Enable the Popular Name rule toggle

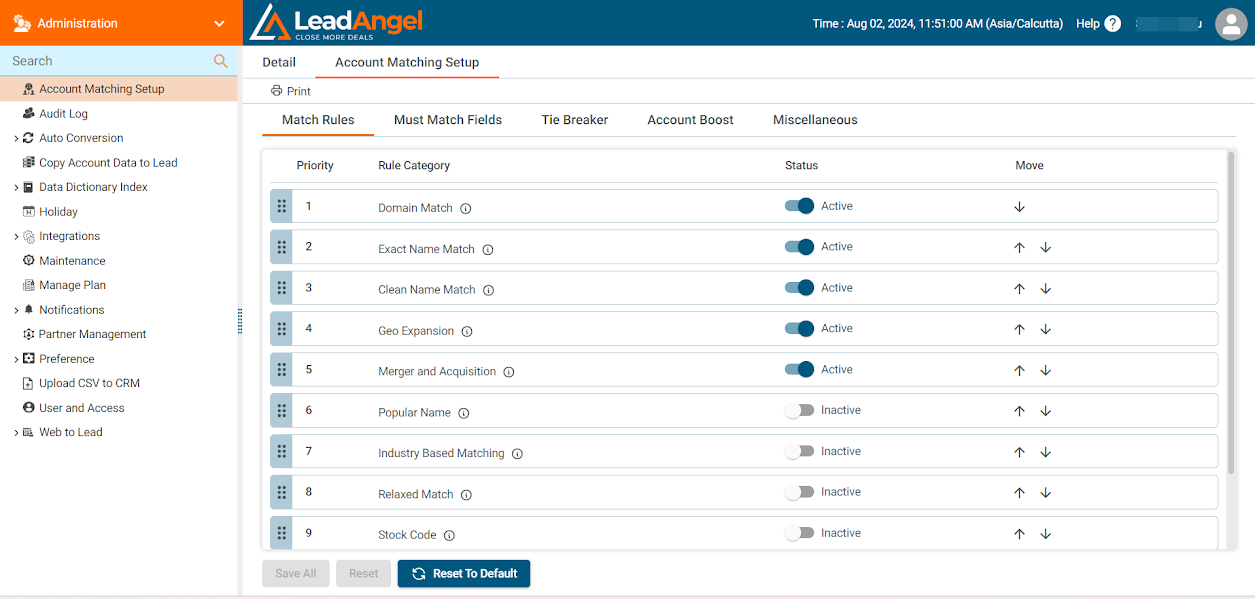pos(799,410)
